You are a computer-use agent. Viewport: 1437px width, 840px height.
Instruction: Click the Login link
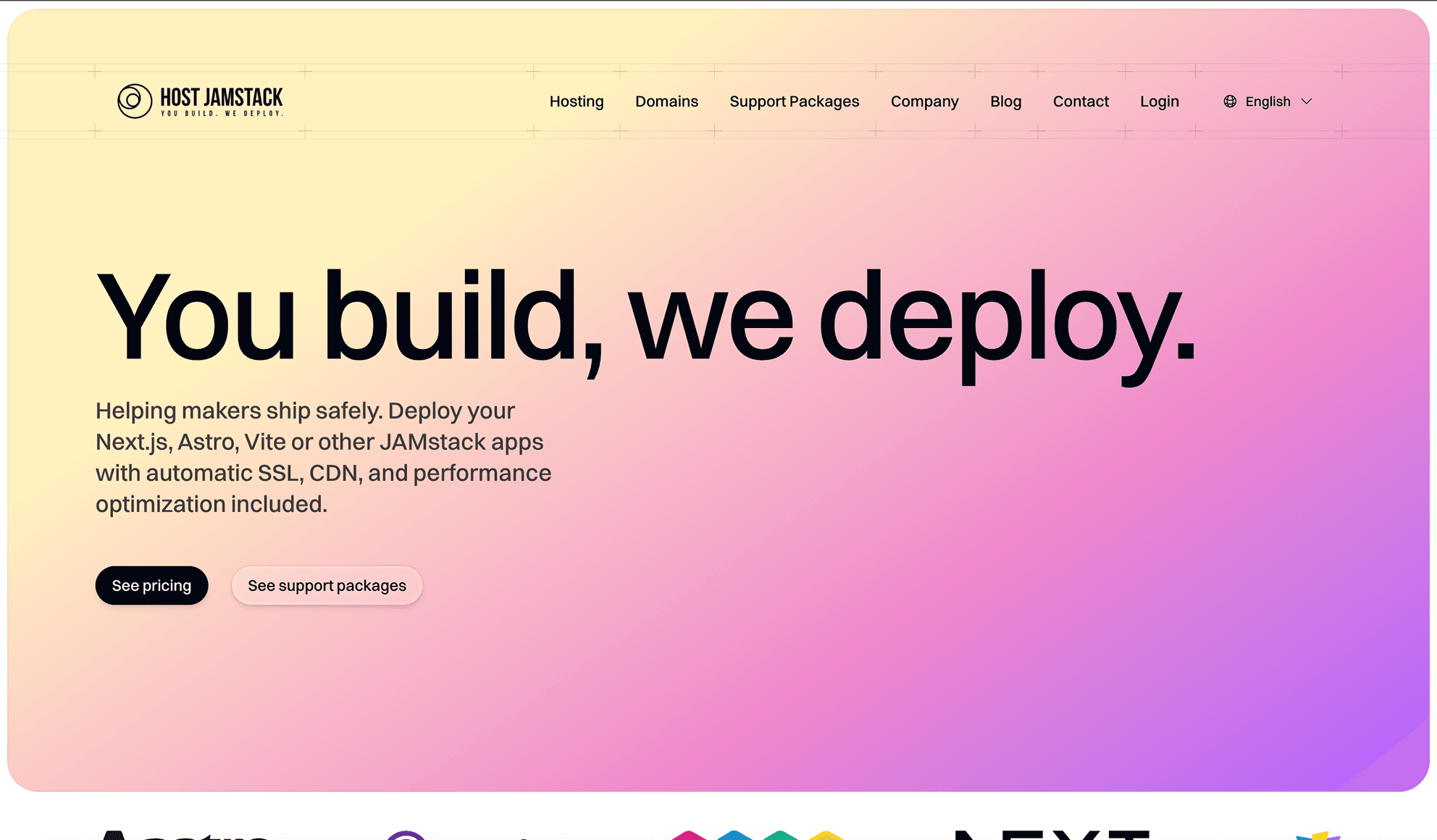(x=1159, y=101)
